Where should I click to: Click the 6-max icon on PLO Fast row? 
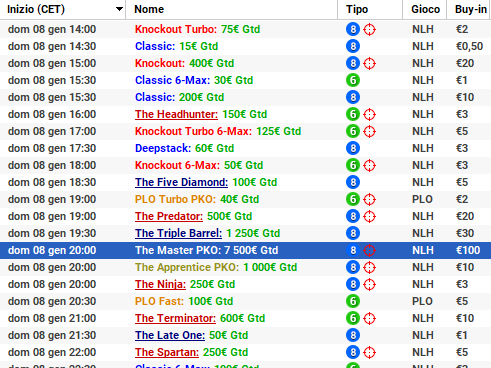coord(353,301)
